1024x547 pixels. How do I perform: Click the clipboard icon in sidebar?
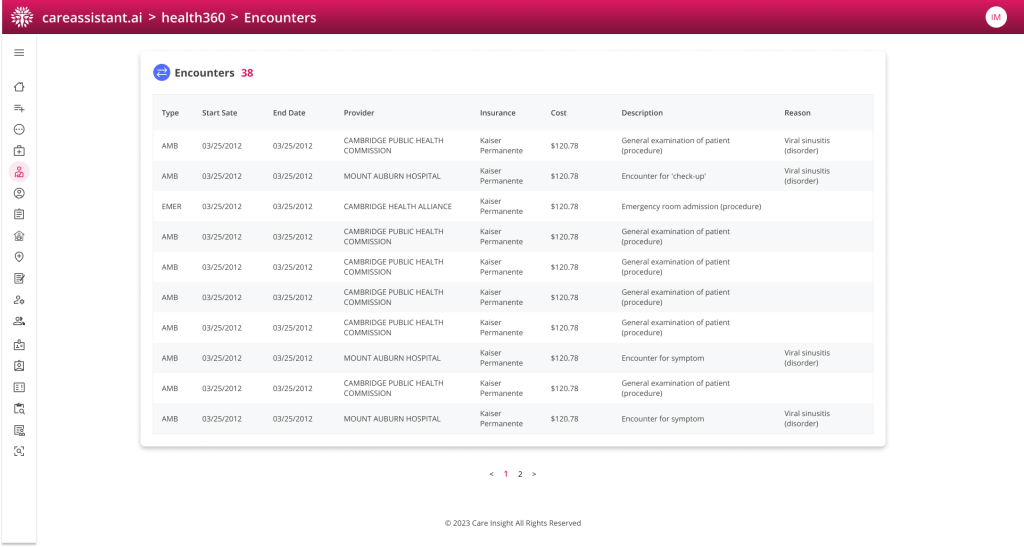click(x=19, y=214)
